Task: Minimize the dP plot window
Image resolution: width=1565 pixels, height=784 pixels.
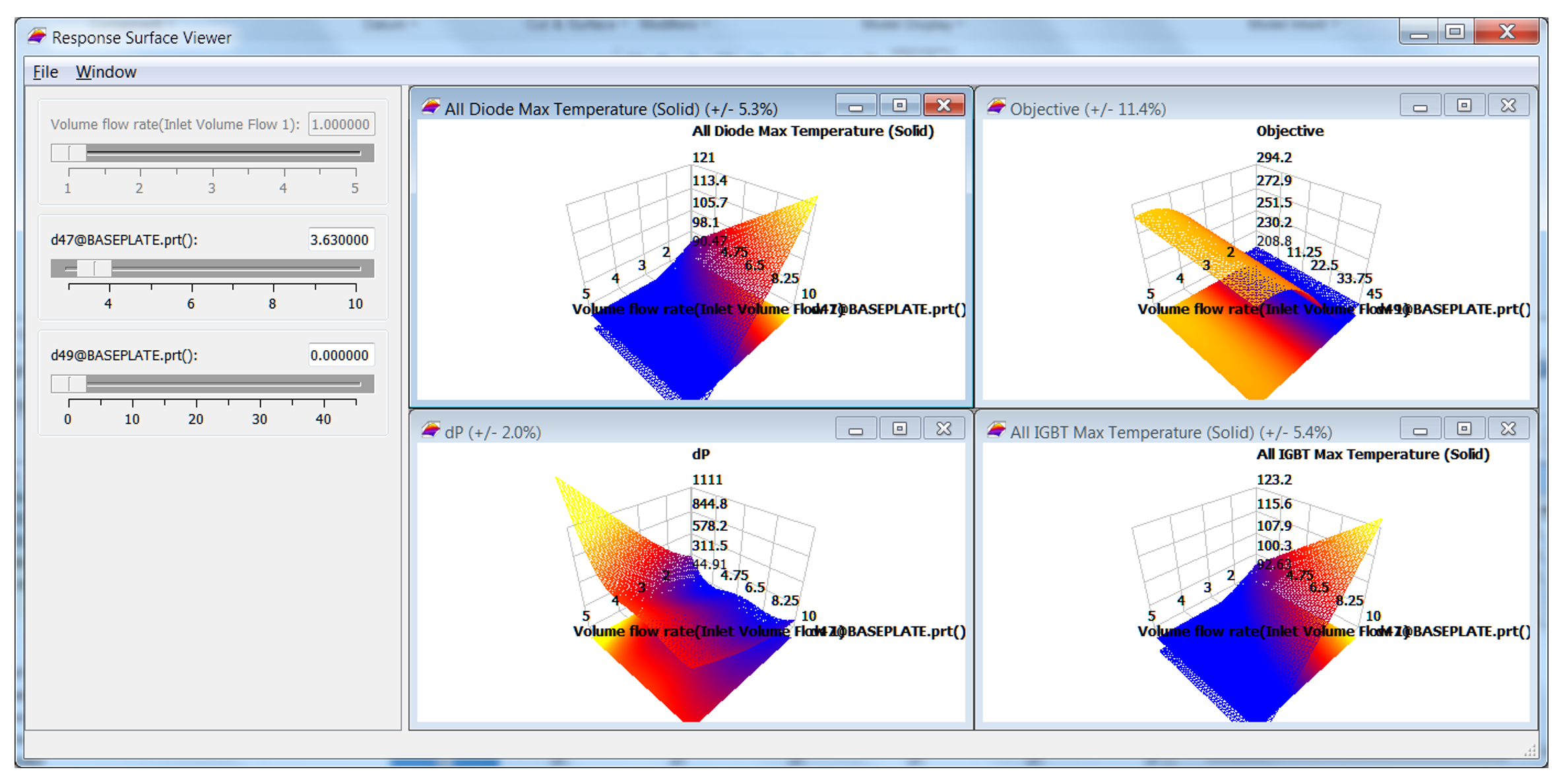Action: pyautogui.click(x=856, y=429)
